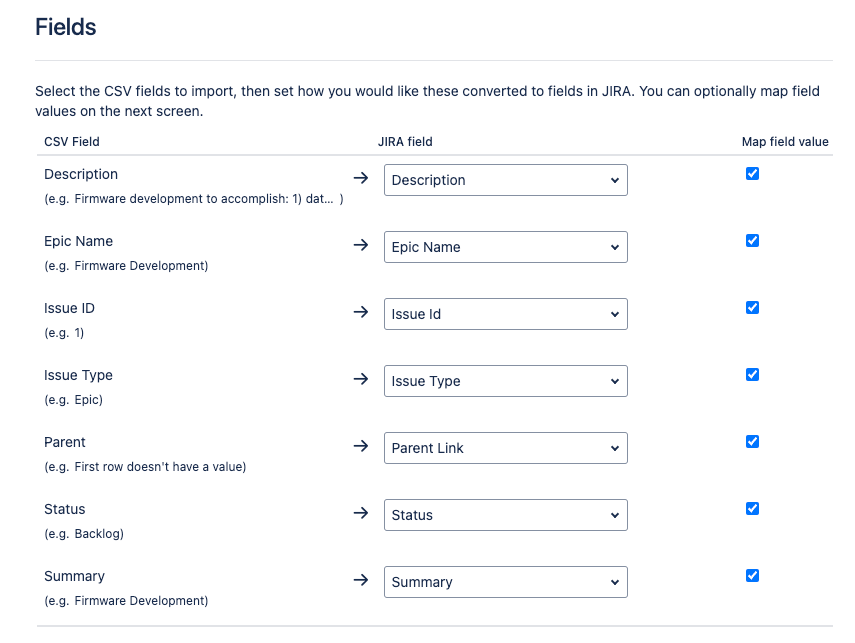Expand the Status JIRA field dropdown
855x643 pixels.
pos(505,515)
